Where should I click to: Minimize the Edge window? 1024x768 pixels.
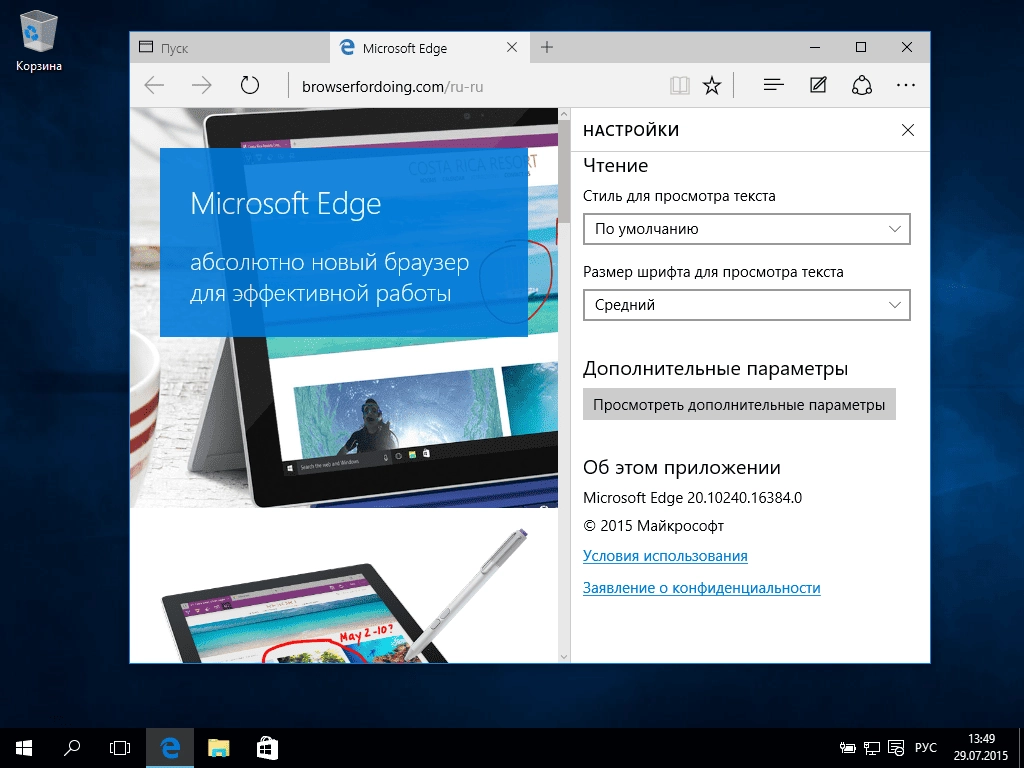[815, 47]
